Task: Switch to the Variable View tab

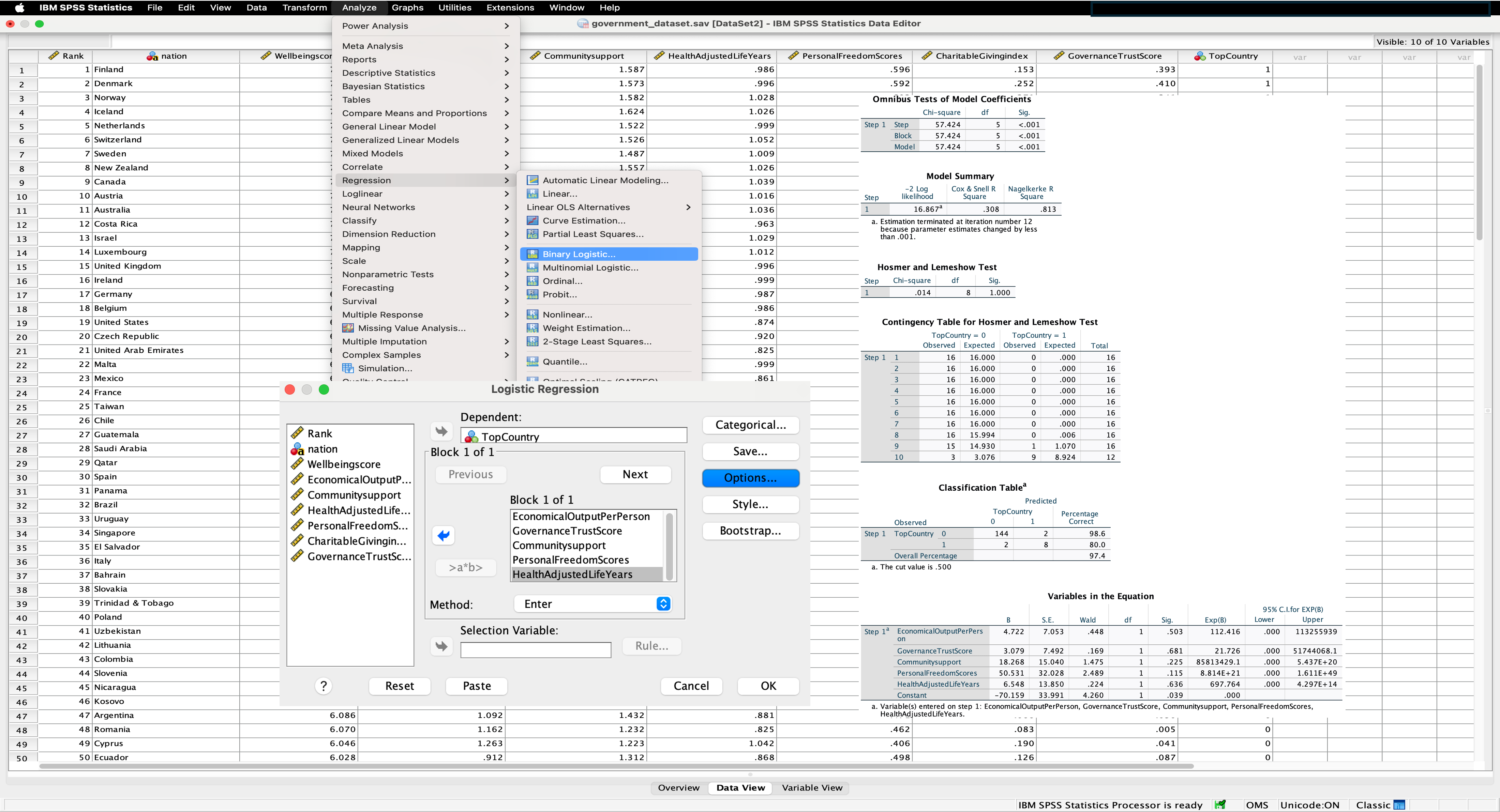Action: tap(812, 787)
